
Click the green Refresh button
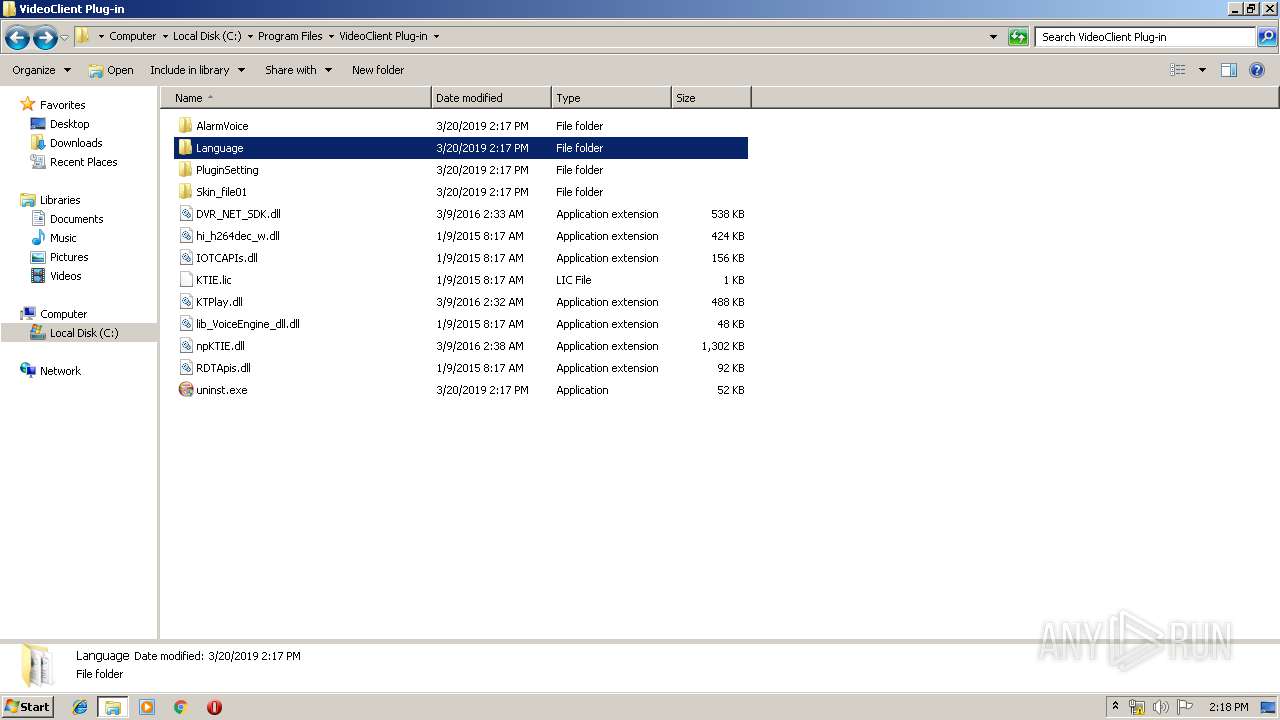(1018, 37)
